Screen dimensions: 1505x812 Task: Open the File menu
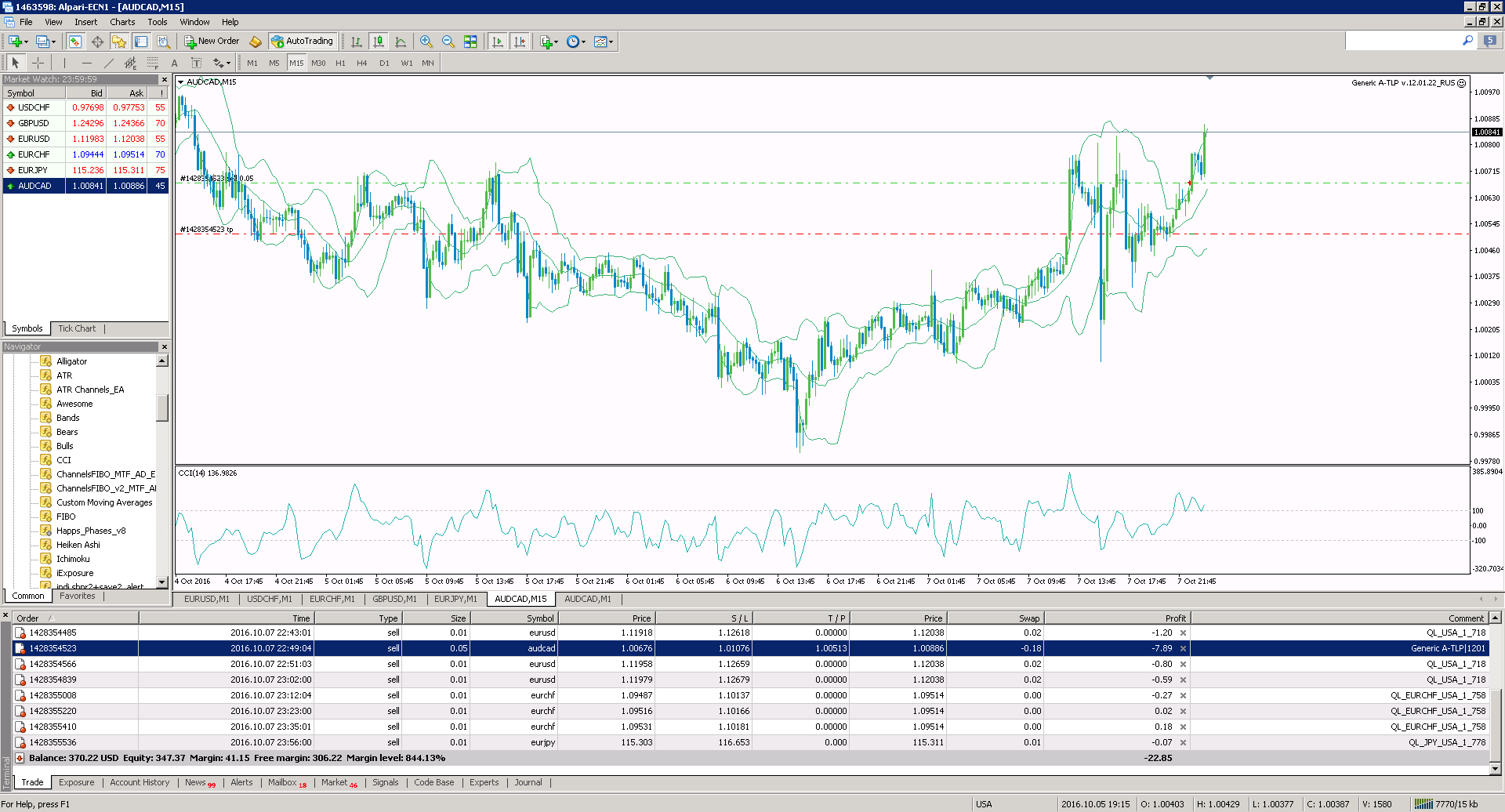click(x=26, y=22)
